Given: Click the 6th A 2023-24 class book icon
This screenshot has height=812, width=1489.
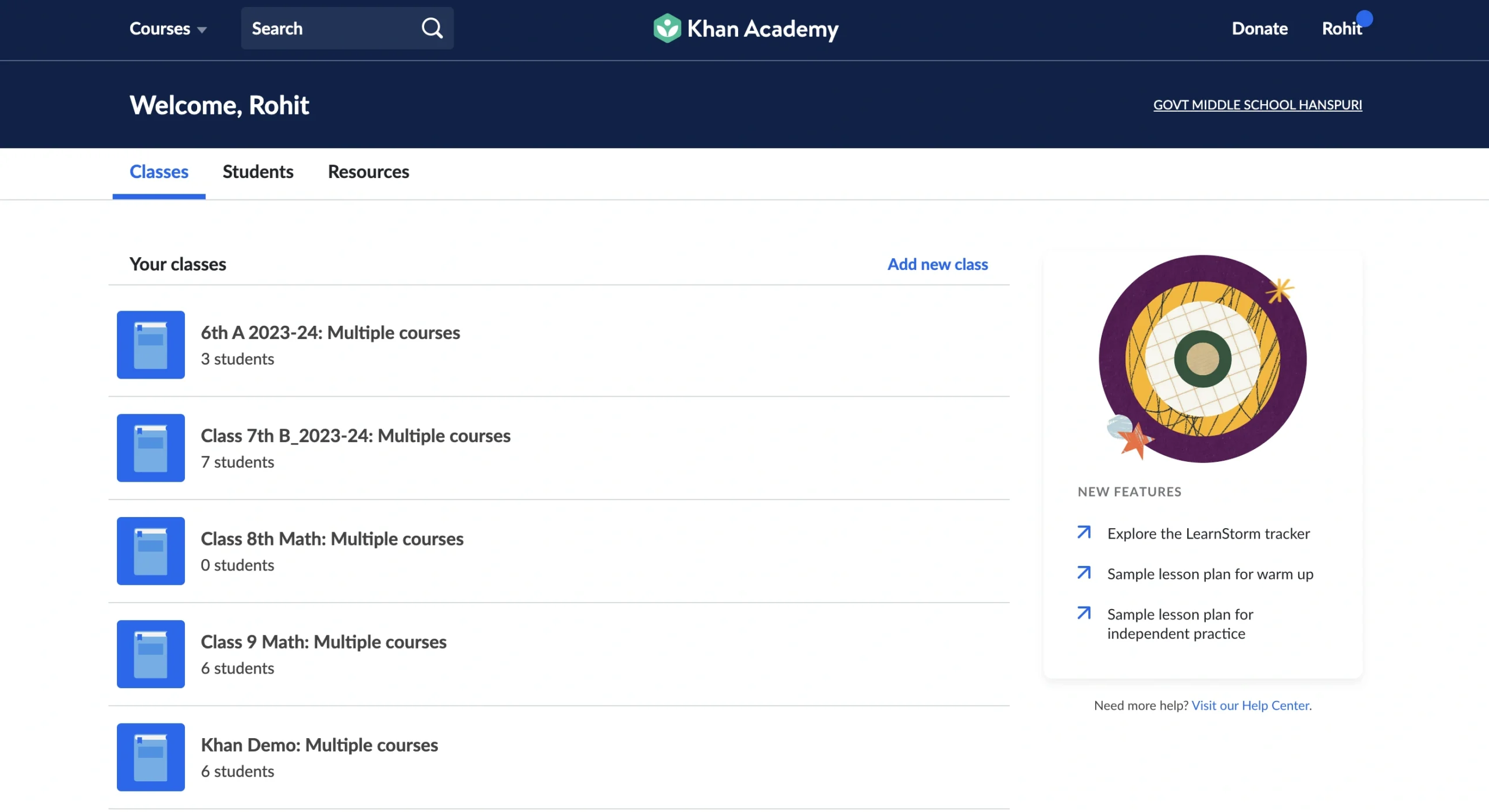Looking at the screenshot, I should (151, 345).
